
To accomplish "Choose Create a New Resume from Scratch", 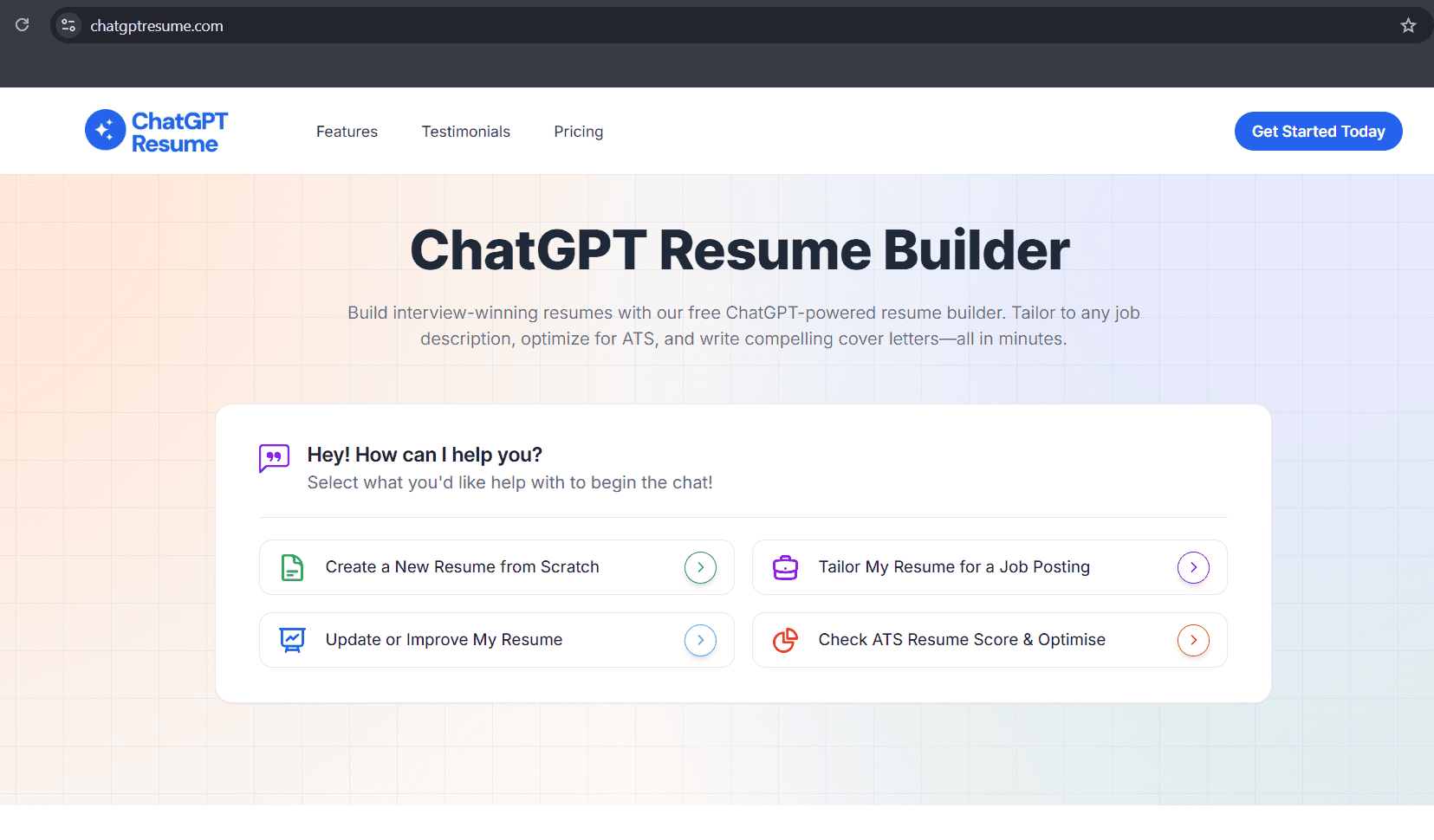I will [496, 567].
